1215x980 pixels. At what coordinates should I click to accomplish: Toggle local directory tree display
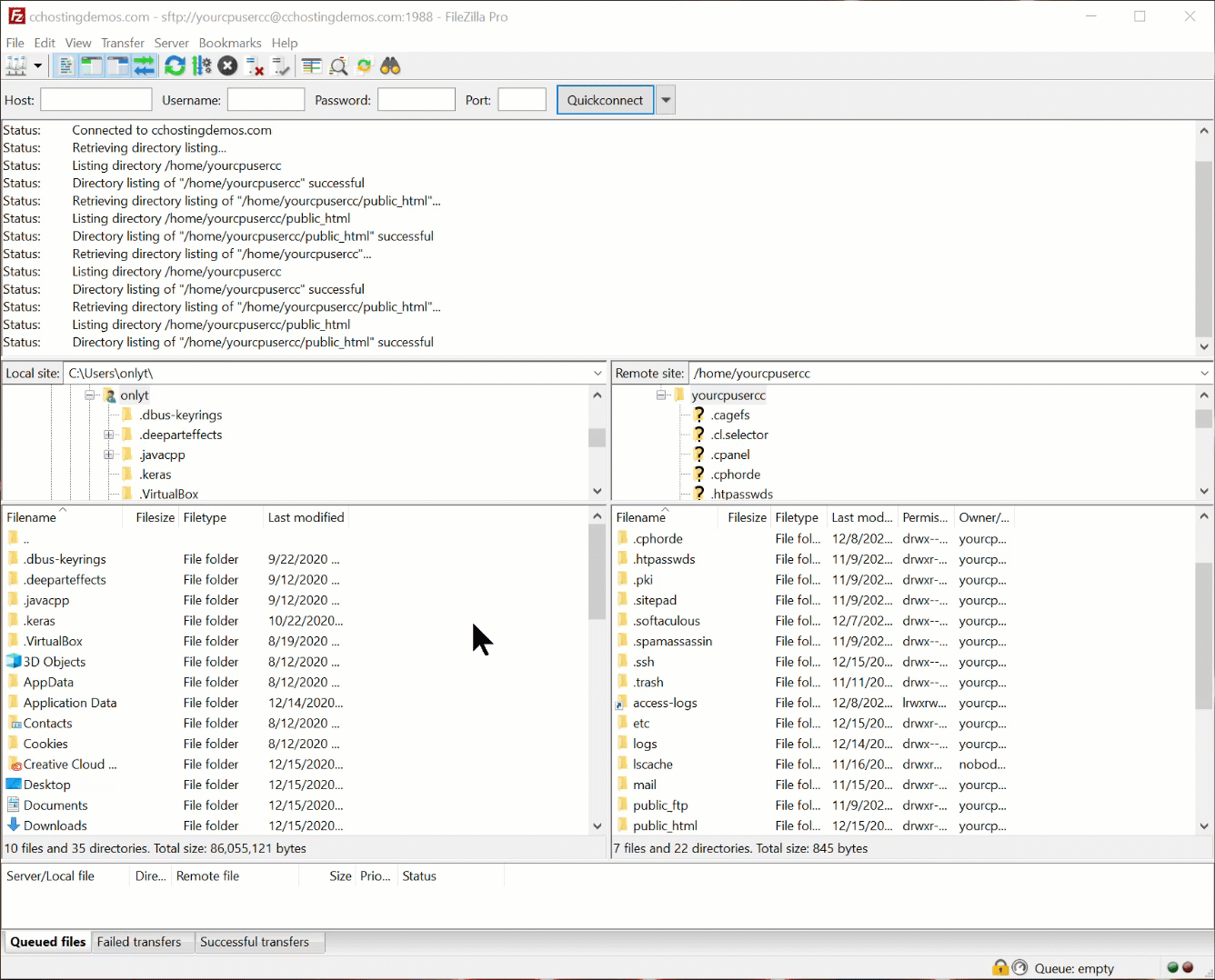tap(91, 65)
